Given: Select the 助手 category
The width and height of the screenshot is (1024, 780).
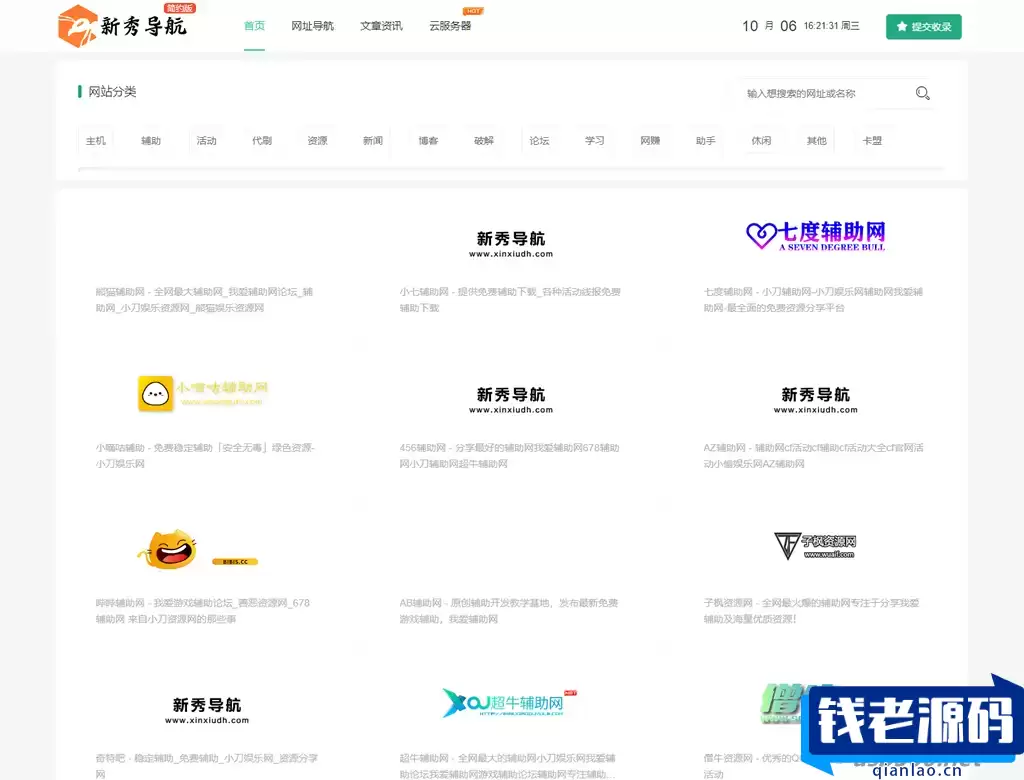Looking at the screenshot, I should (706, 140).
